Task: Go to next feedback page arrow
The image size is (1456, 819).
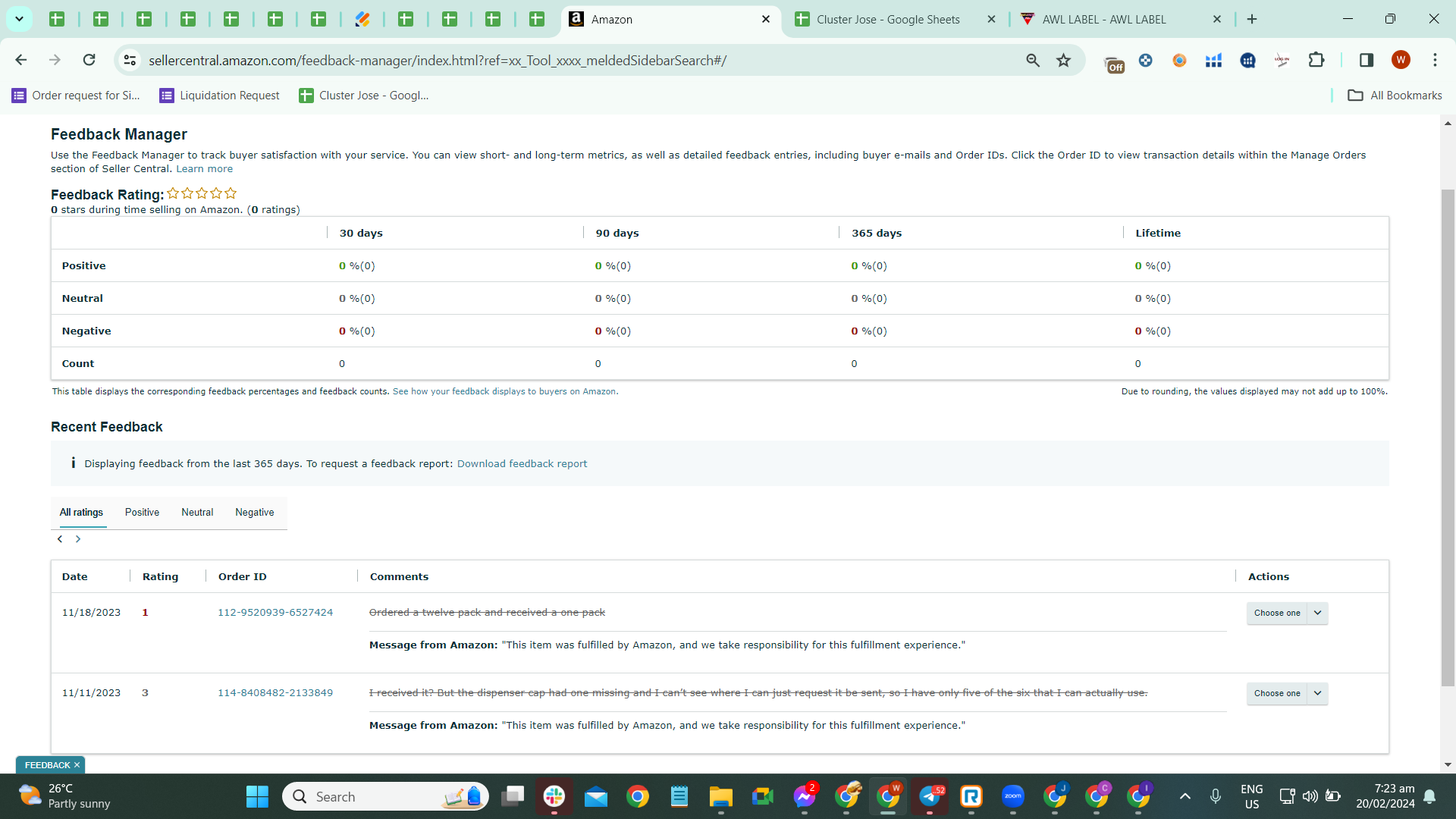Action: click(x=78, y=539)
